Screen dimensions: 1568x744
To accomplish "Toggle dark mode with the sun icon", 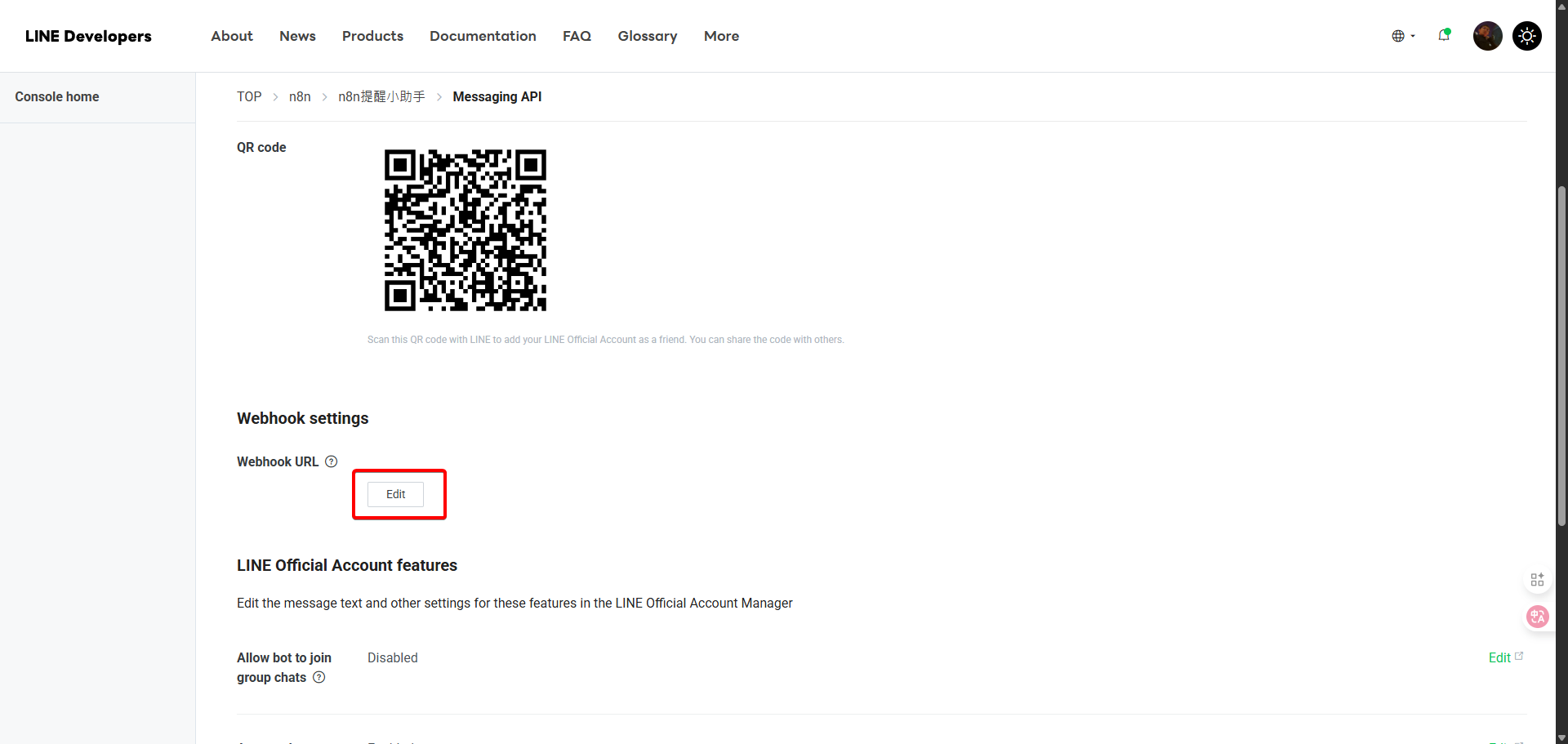I will (x=1526, y=36).
